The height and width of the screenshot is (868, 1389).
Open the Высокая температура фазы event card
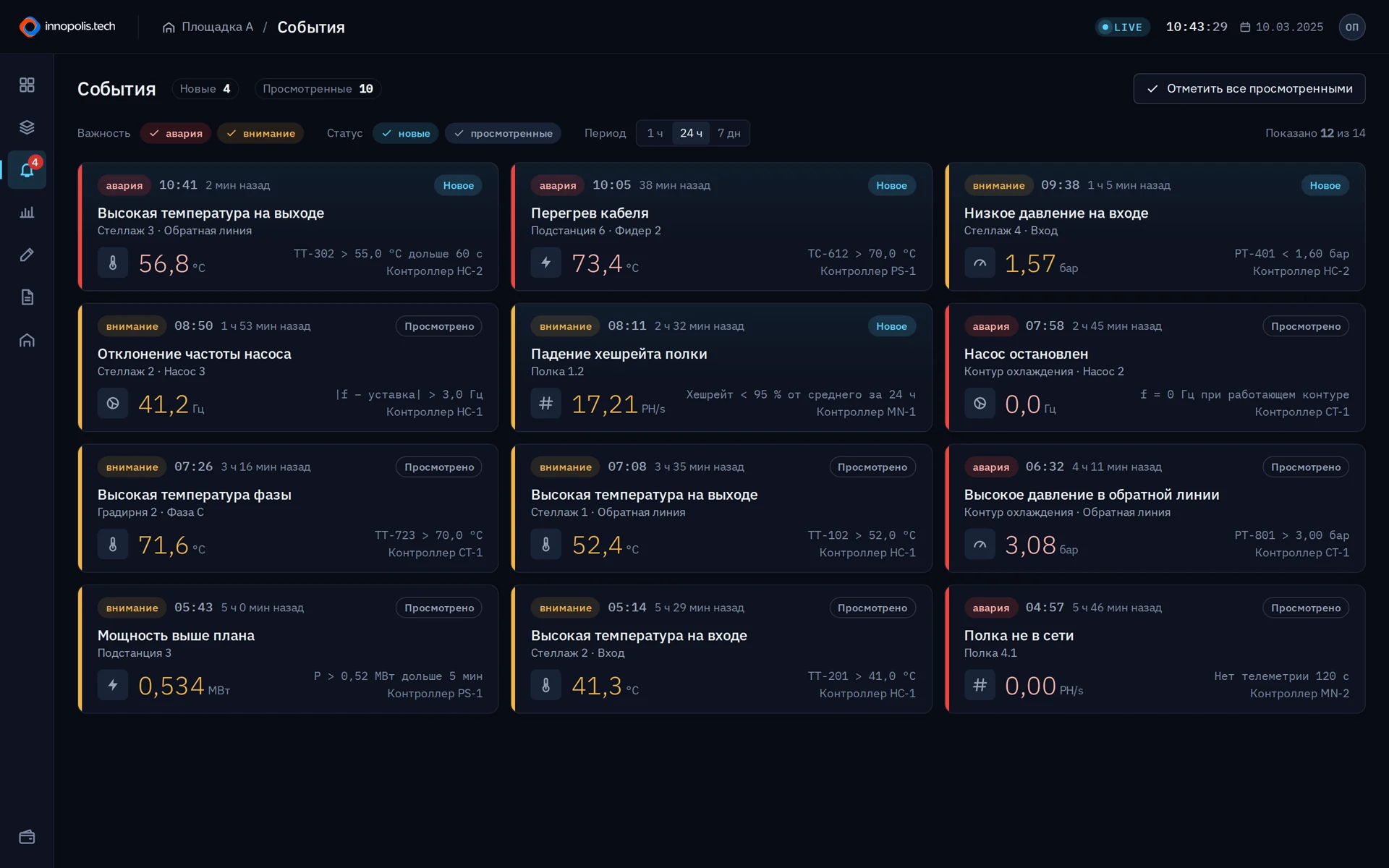tap(288, 508)
